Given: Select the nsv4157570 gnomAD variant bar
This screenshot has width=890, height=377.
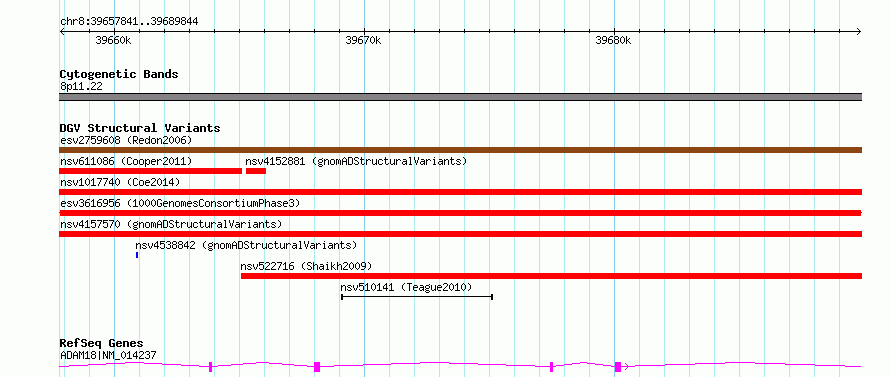Looking at the screenshot, I should (460, 234).
